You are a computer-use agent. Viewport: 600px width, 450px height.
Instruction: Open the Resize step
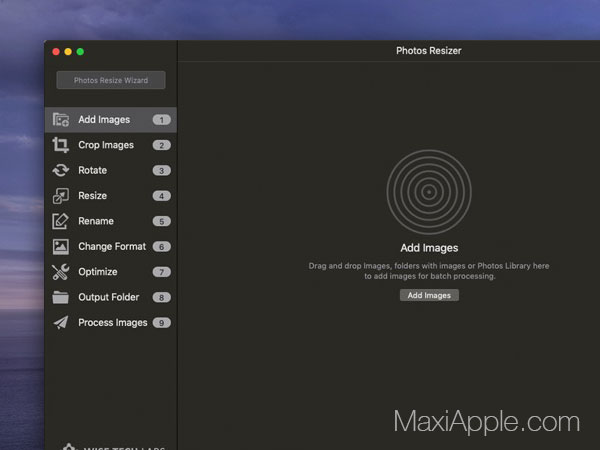pos(111,196)
